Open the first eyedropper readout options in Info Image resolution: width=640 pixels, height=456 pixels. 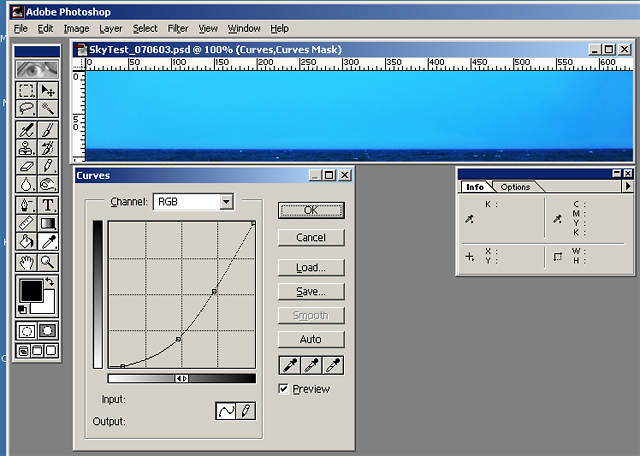point(470,218)
